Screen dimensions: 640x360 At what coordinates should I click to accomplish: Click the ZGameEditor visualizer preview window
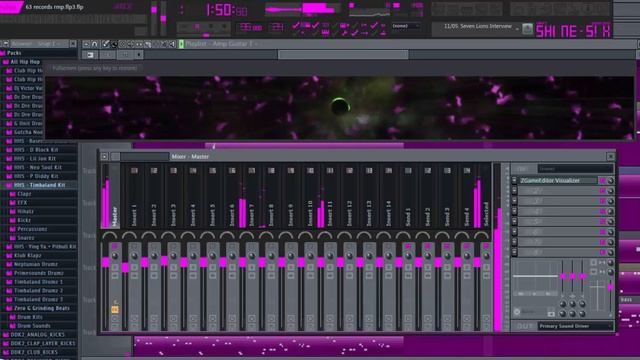point(340,107)
